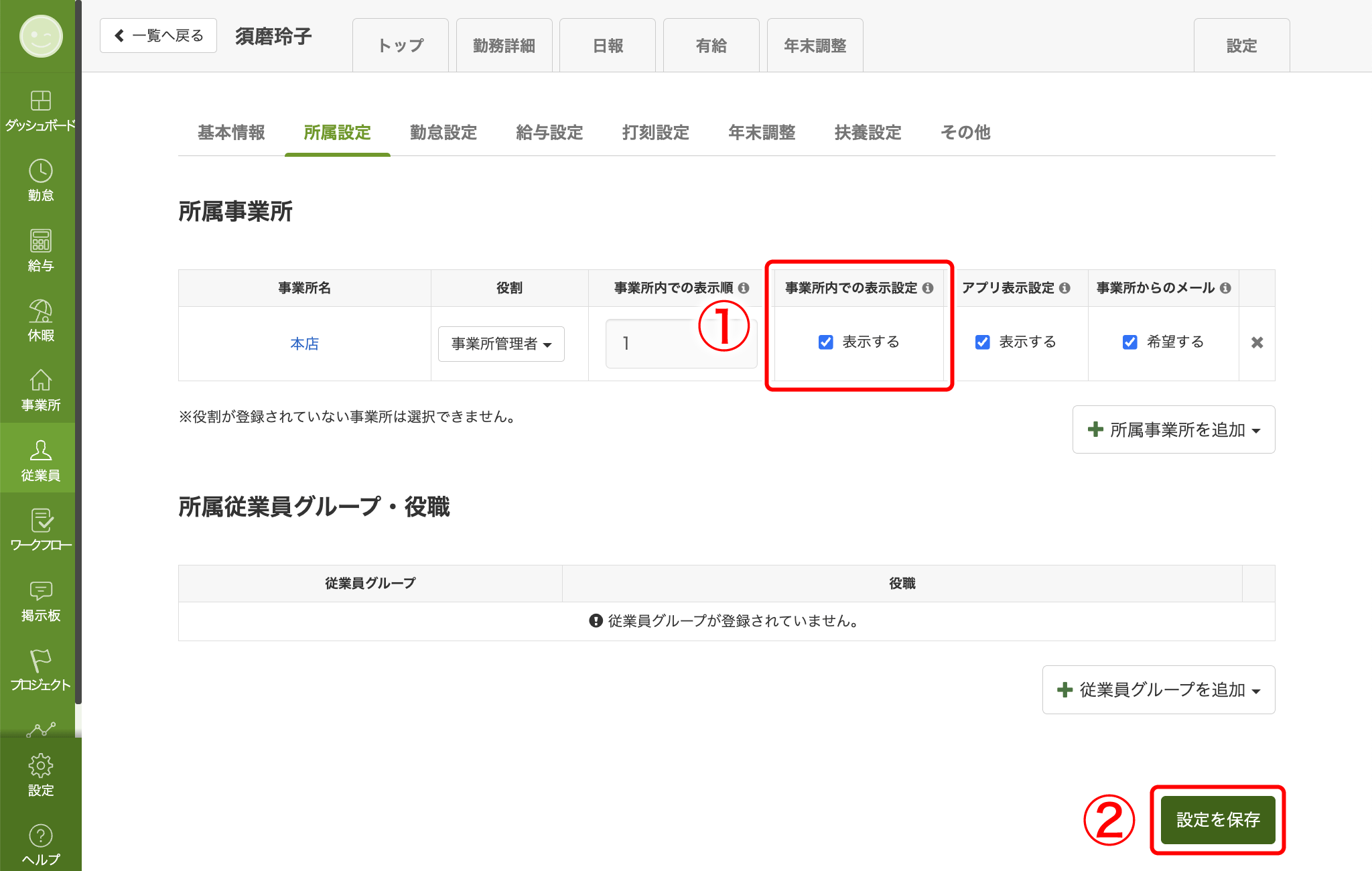Select the 打刻設定 sub-tab
The image size is (1372, 871).
pos(656,133)
